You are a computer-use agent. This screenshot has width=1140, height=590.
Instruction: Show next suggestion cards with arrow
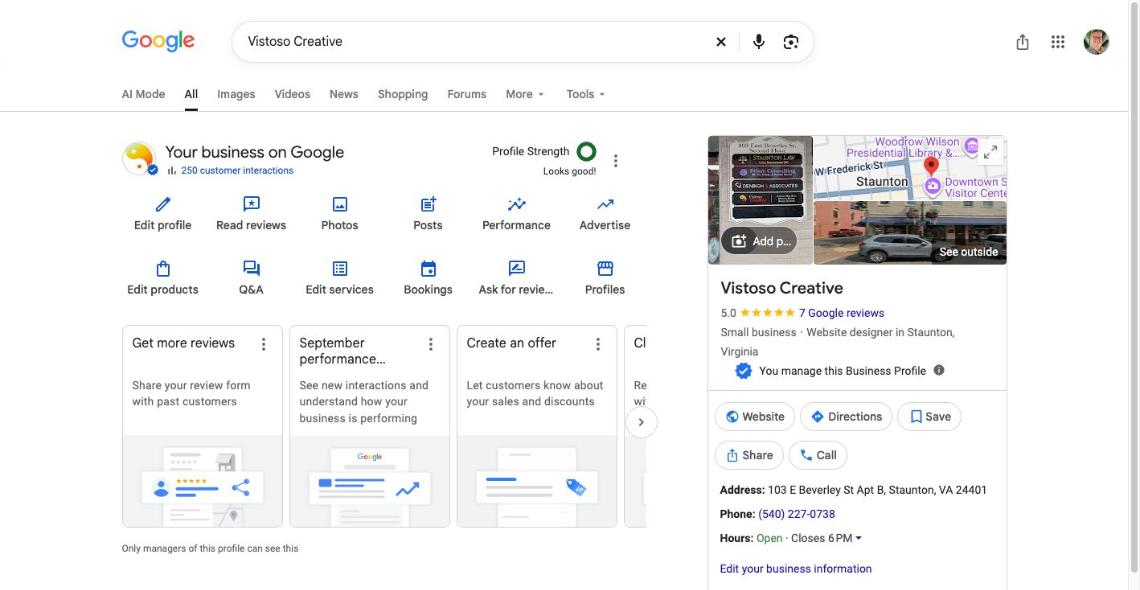click(641, 422)
